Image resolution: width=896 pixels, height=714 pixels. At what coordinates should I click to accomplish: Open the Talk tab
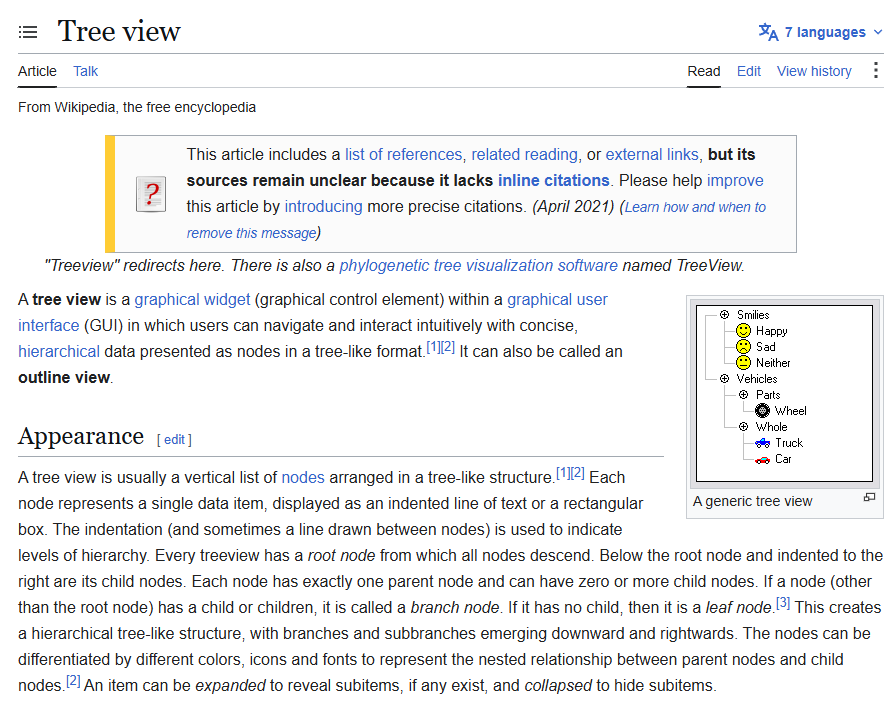[x=86, y=71]
